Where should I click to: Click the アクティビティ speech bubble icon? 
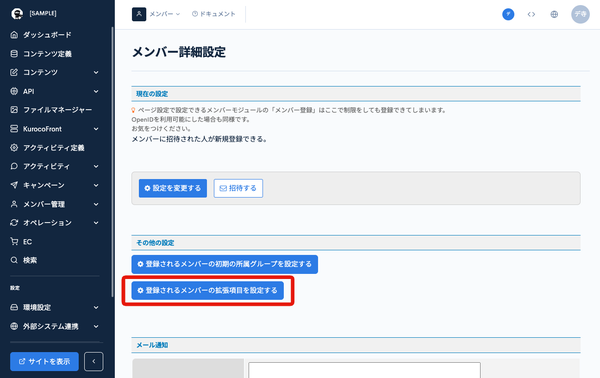(14, 166)
